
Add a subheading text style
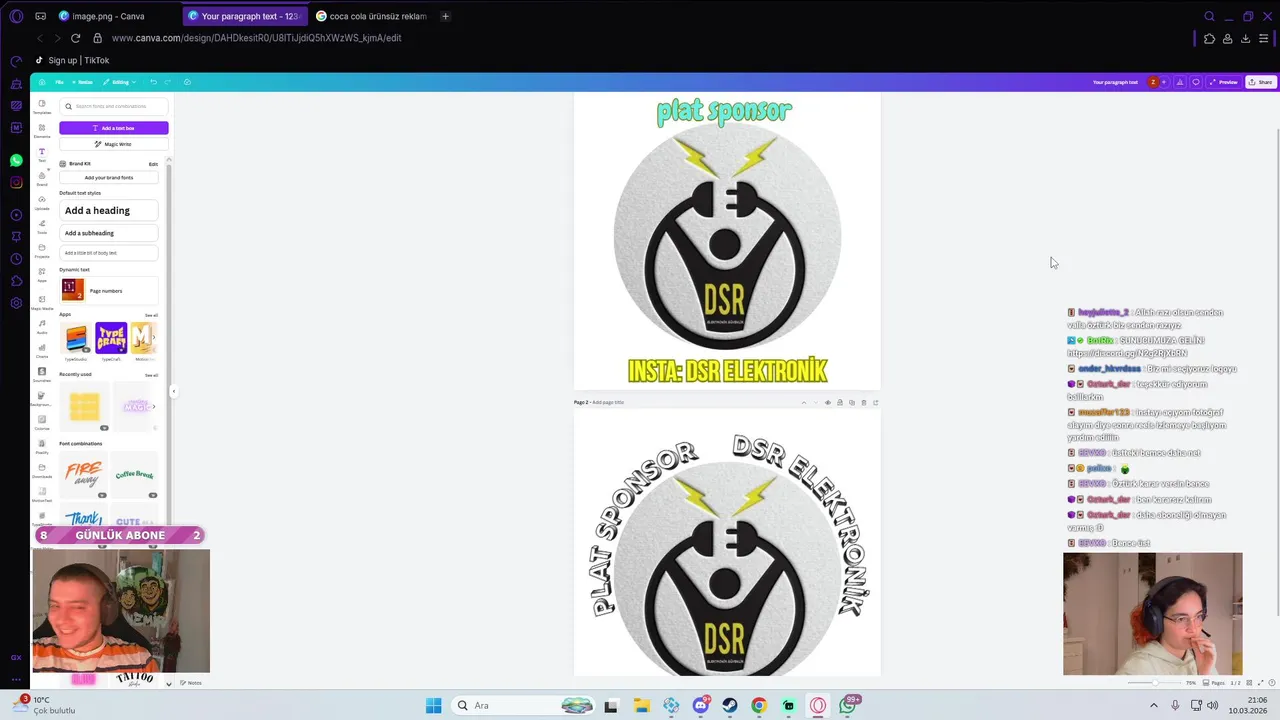(109, 233)
